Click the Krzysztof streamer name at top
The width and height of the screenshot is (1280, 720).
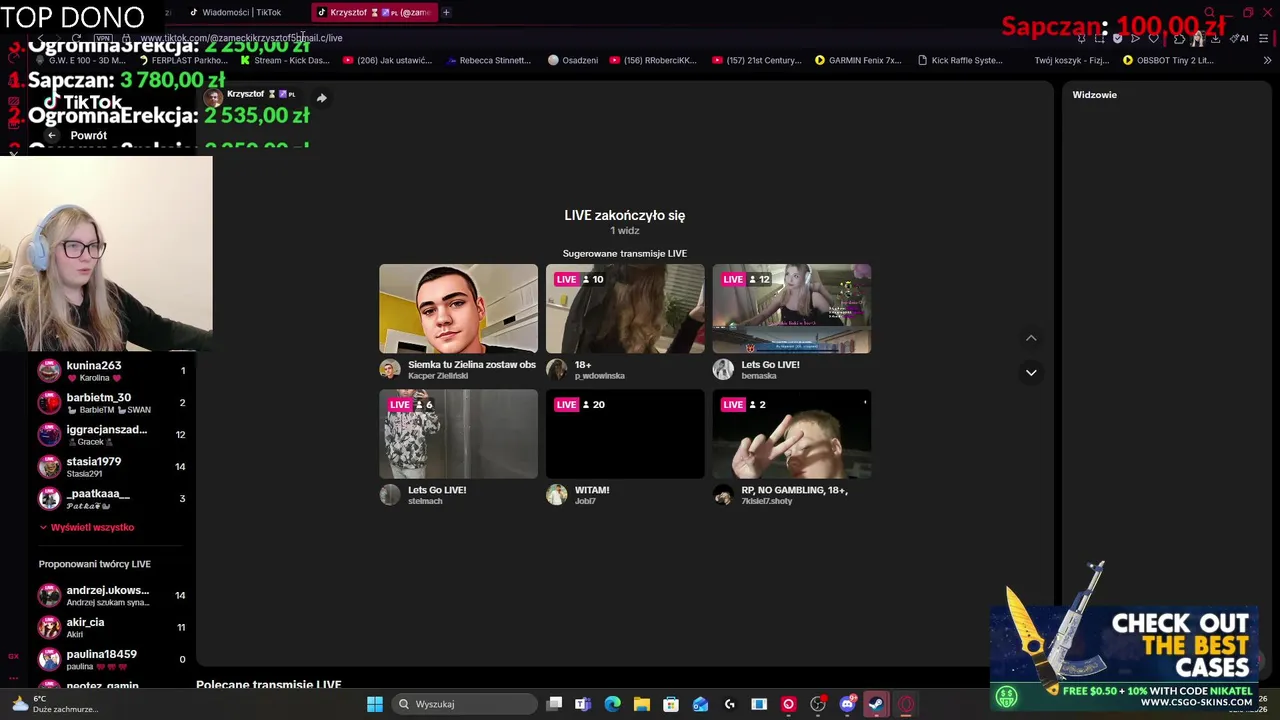click(x=245, y=94)
